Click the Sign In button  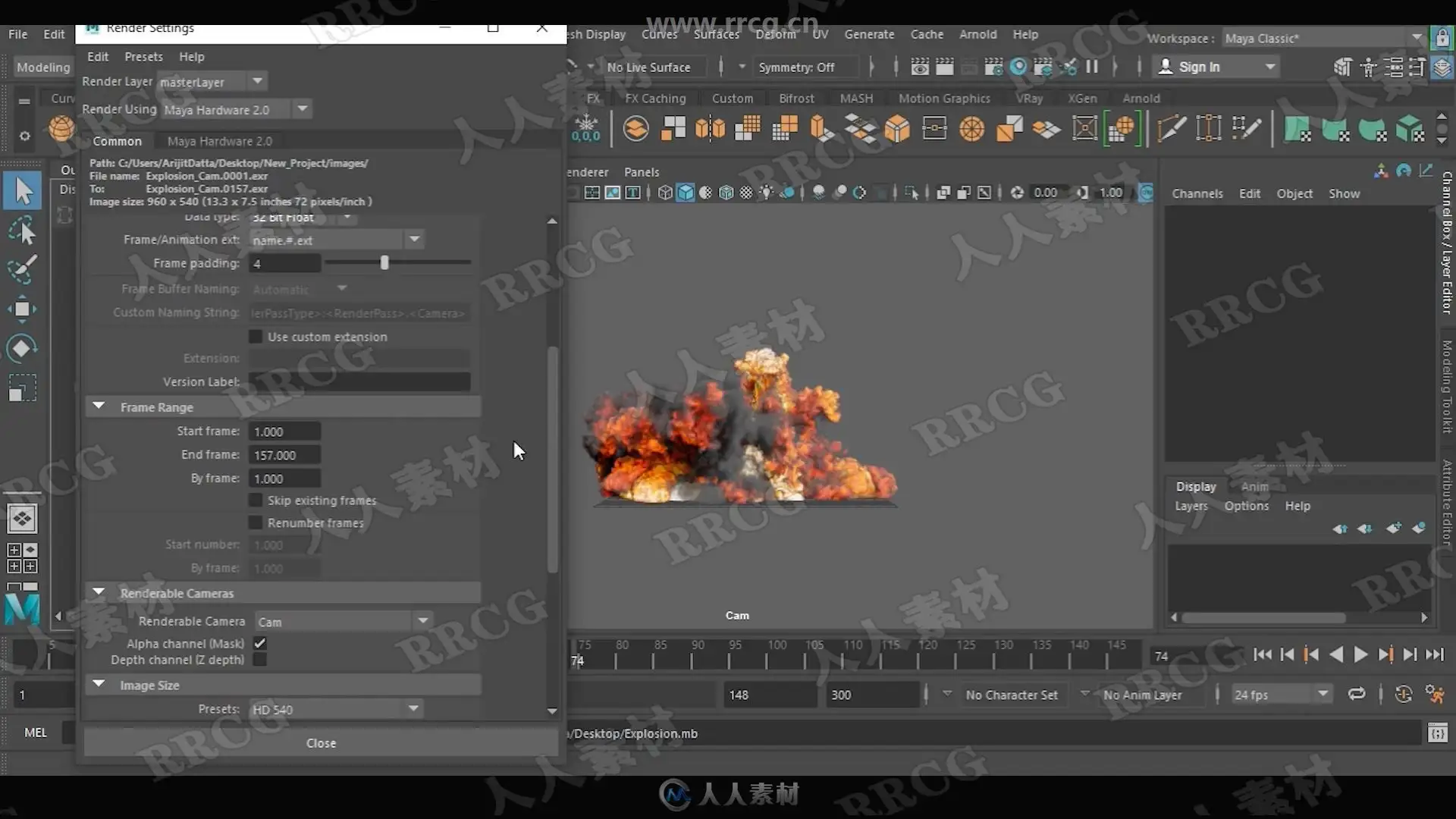(1199, 67)
